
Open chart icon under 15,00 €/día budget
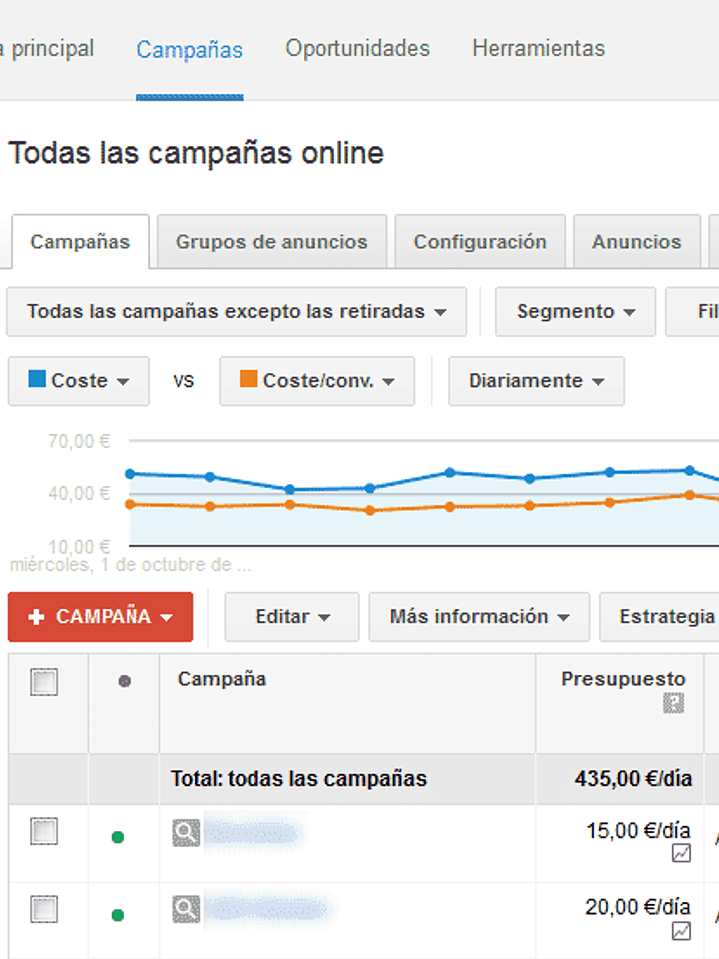click(x=681, y=854)
